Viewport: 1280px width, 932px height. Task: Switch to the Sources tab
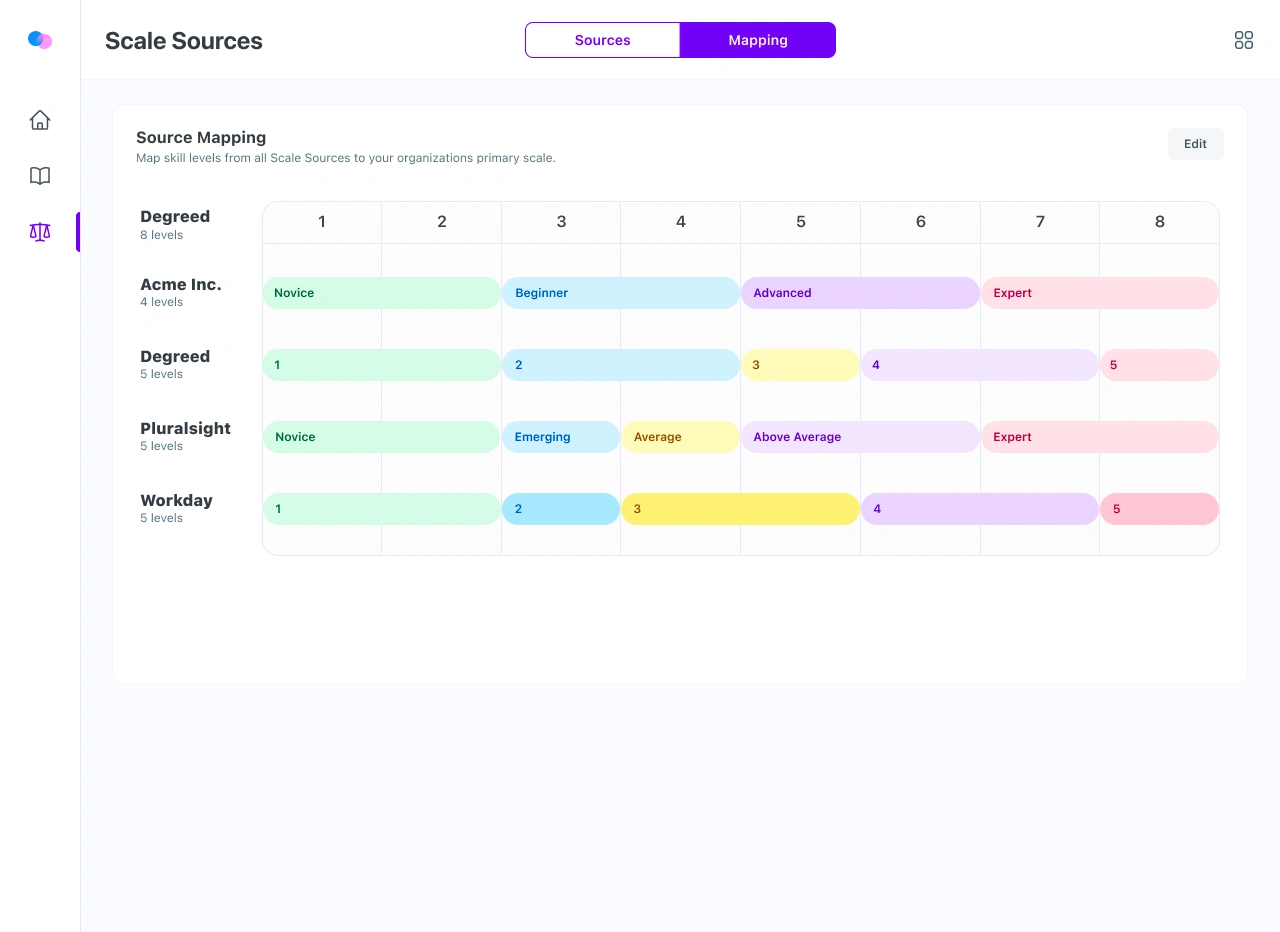pos(602,40)
